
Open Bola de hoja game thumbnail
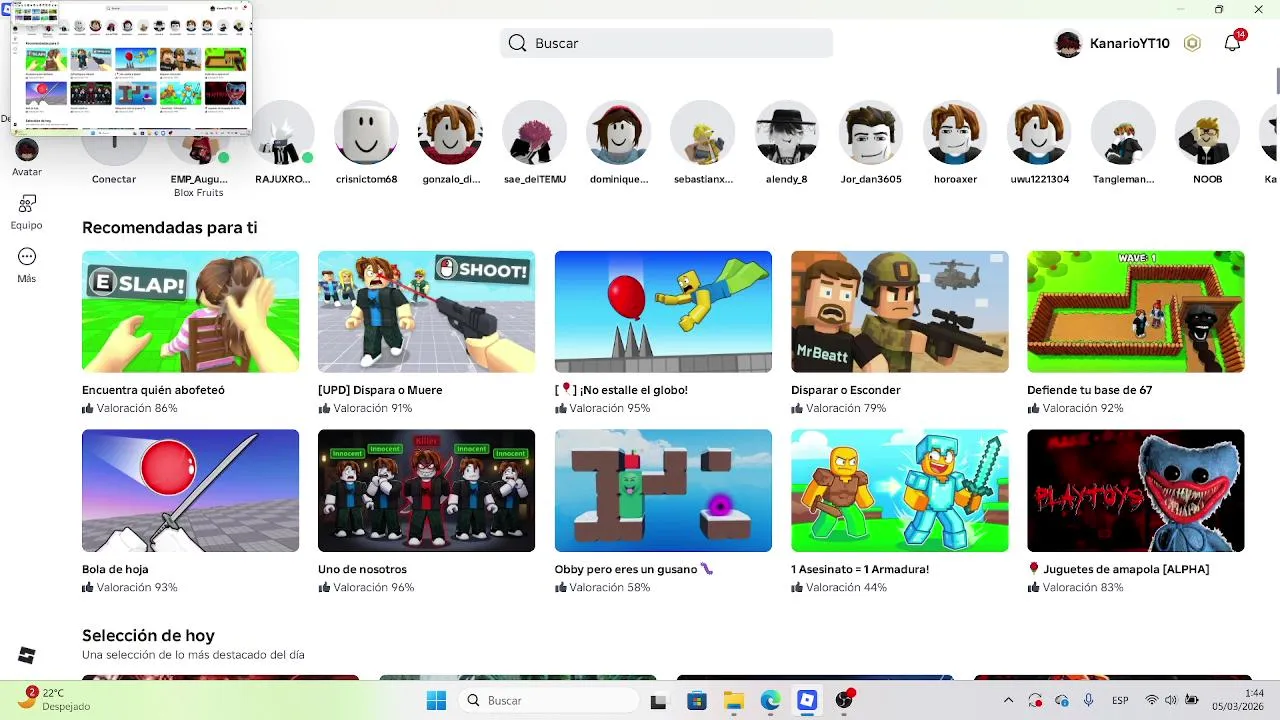(x=190, y=491)
